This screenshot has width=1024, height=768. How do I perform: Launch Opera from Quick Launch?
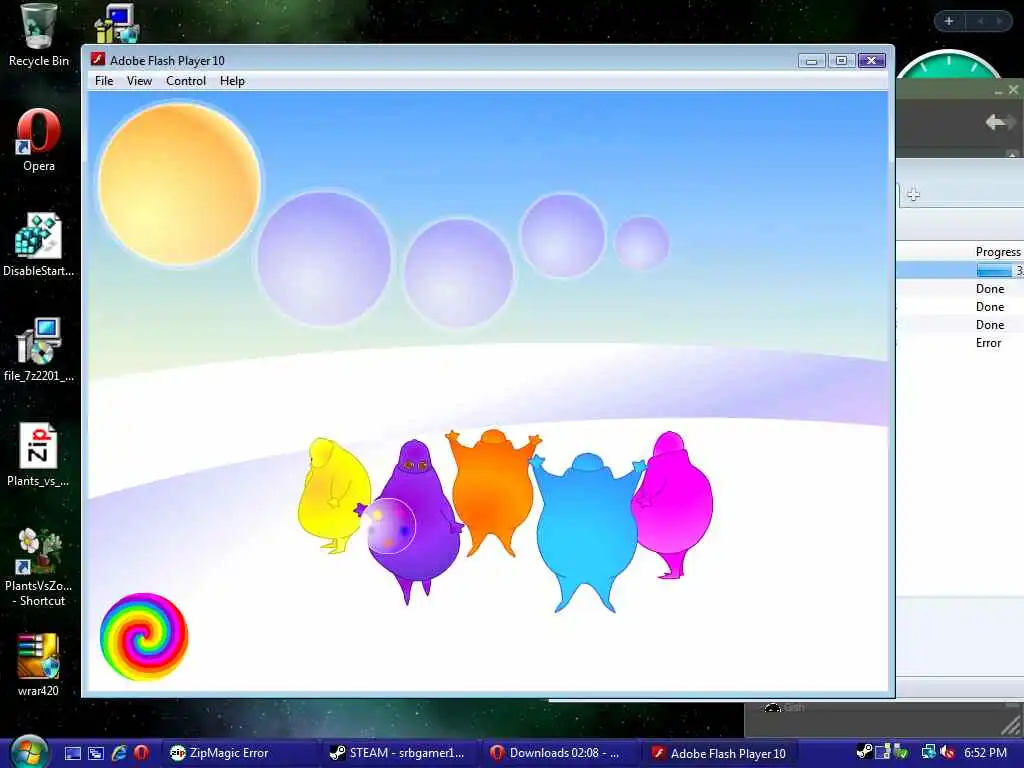point(141,753)
